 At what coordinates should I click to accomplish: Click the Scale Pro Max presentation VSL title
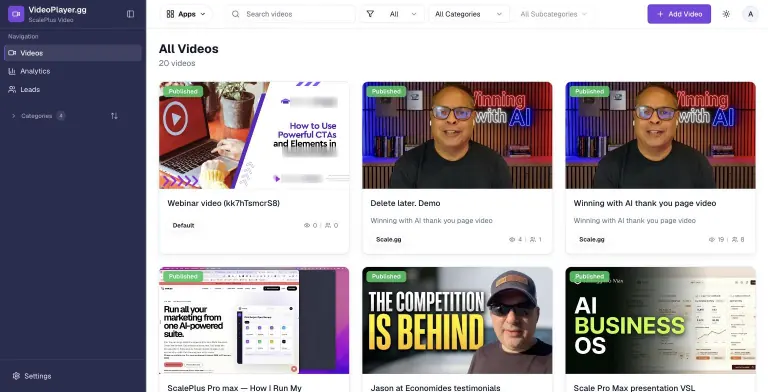634,388
